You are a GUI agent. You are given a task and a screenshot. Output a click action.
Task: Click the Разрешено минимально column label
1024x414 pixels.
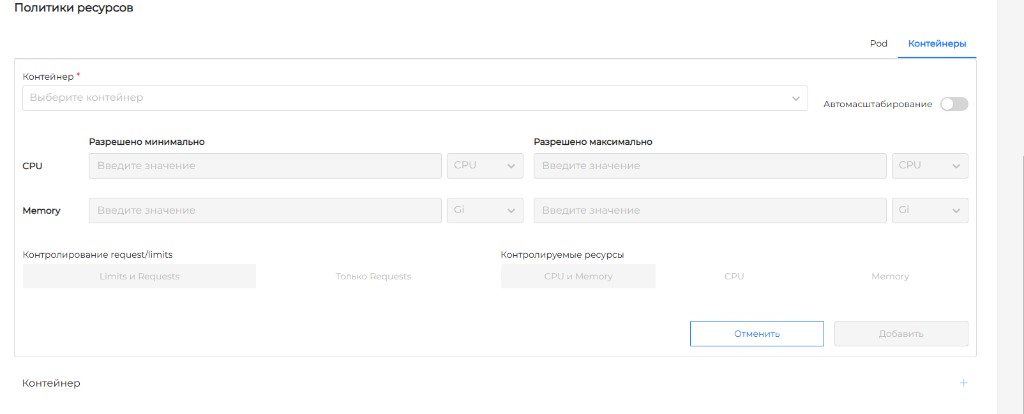pyautogui.click(x=147, y=142)
